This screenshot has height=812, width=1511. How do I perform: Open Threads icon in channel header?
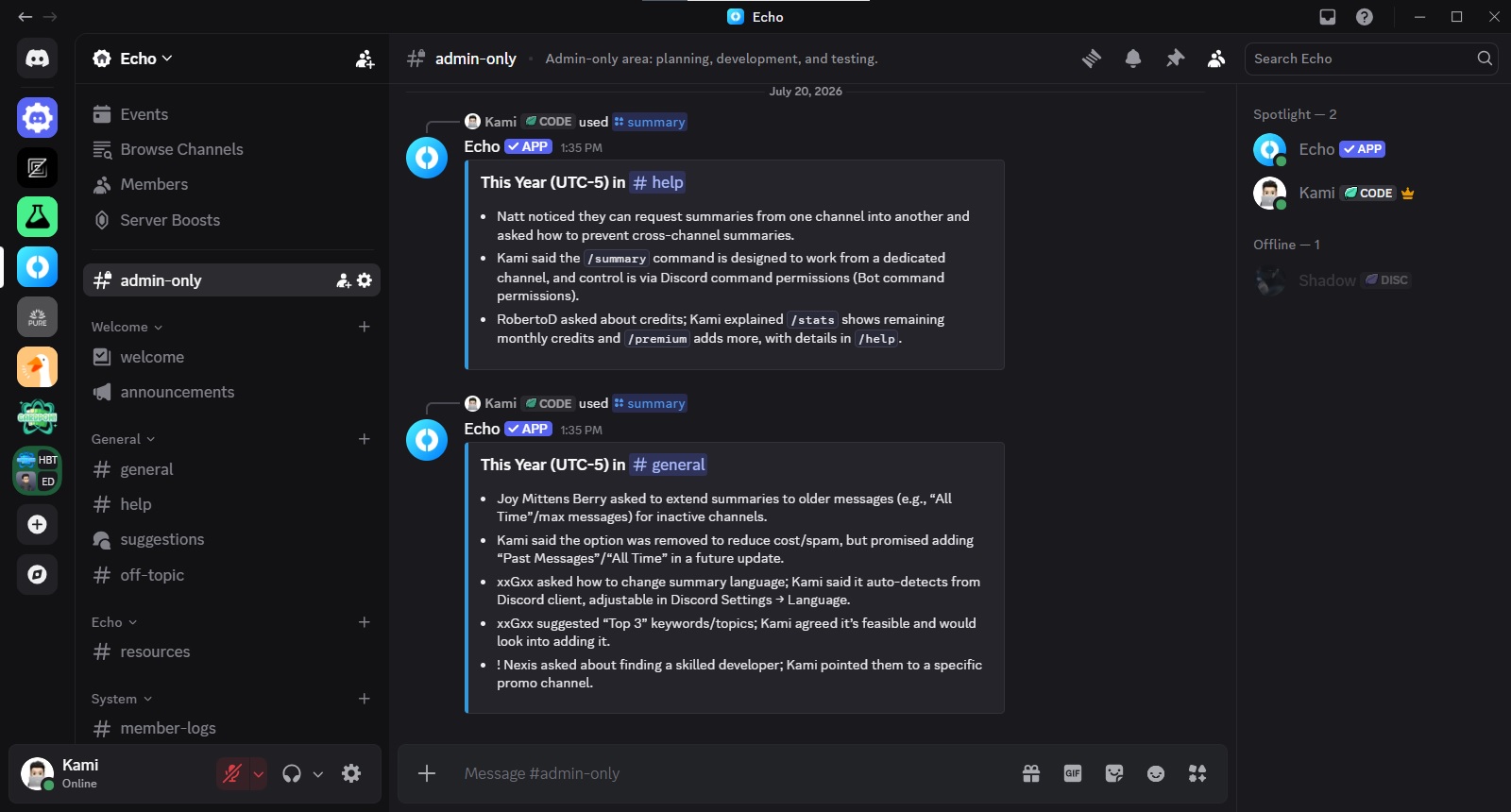click(x=1092, y=59)
